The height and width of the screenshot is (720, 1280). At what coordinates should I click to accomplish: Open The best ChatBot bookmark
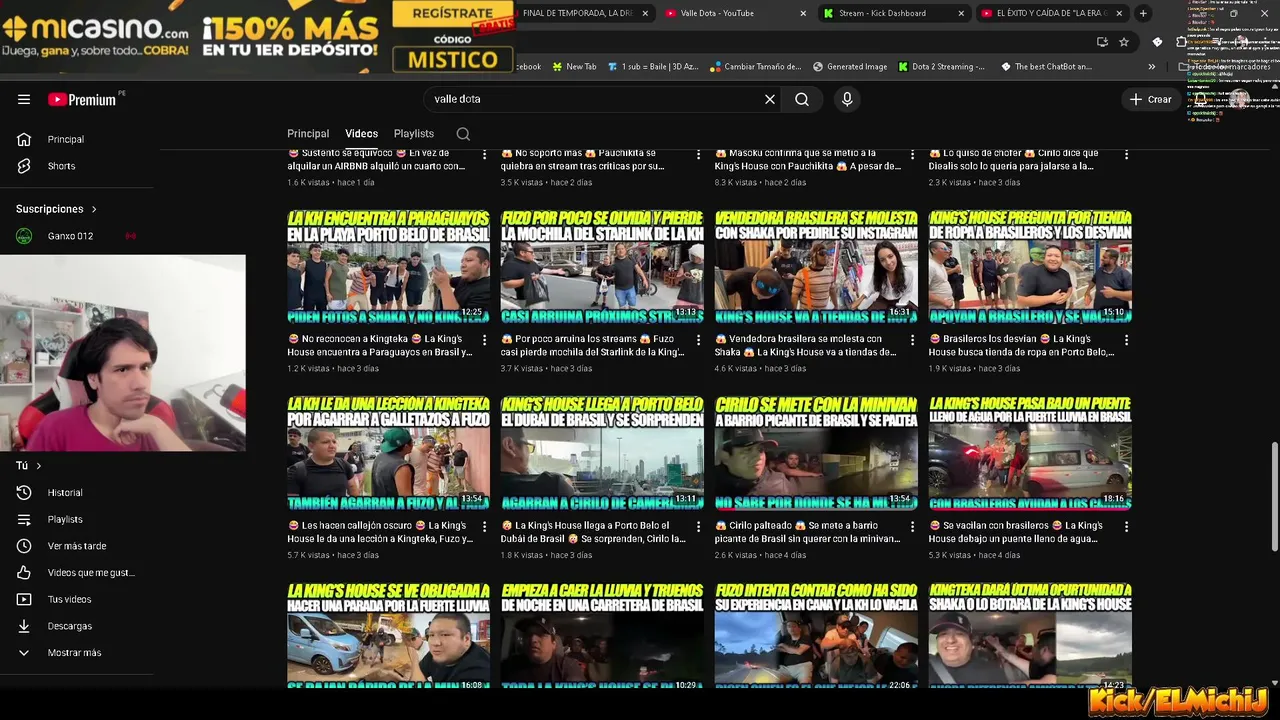pyautogui.click(x=1046, y=67)
